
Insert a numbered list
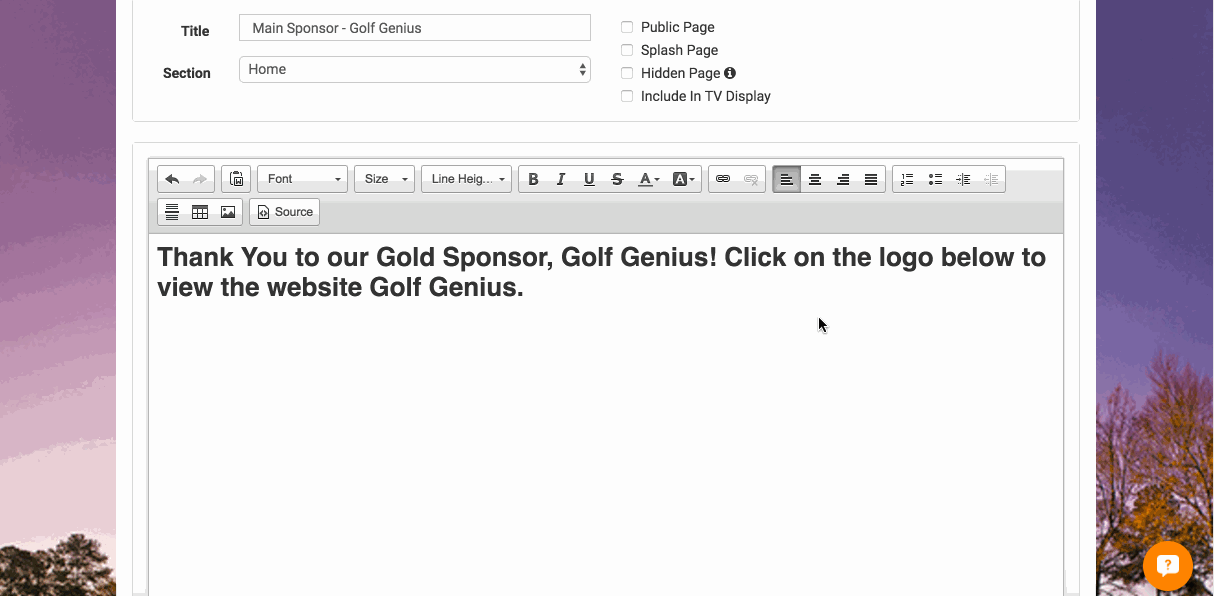tap(907, 179)
